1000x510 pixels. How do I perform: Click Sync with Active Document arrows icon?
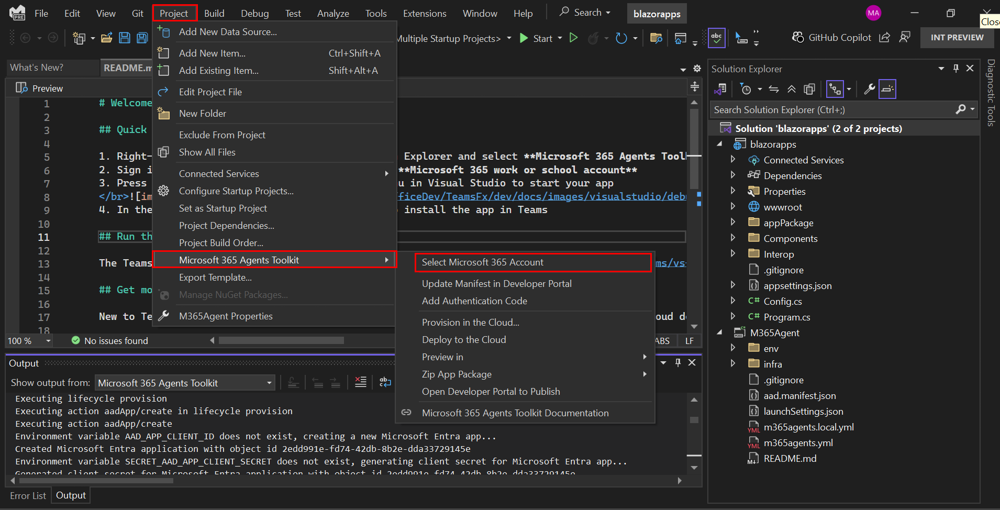[774, 89]
